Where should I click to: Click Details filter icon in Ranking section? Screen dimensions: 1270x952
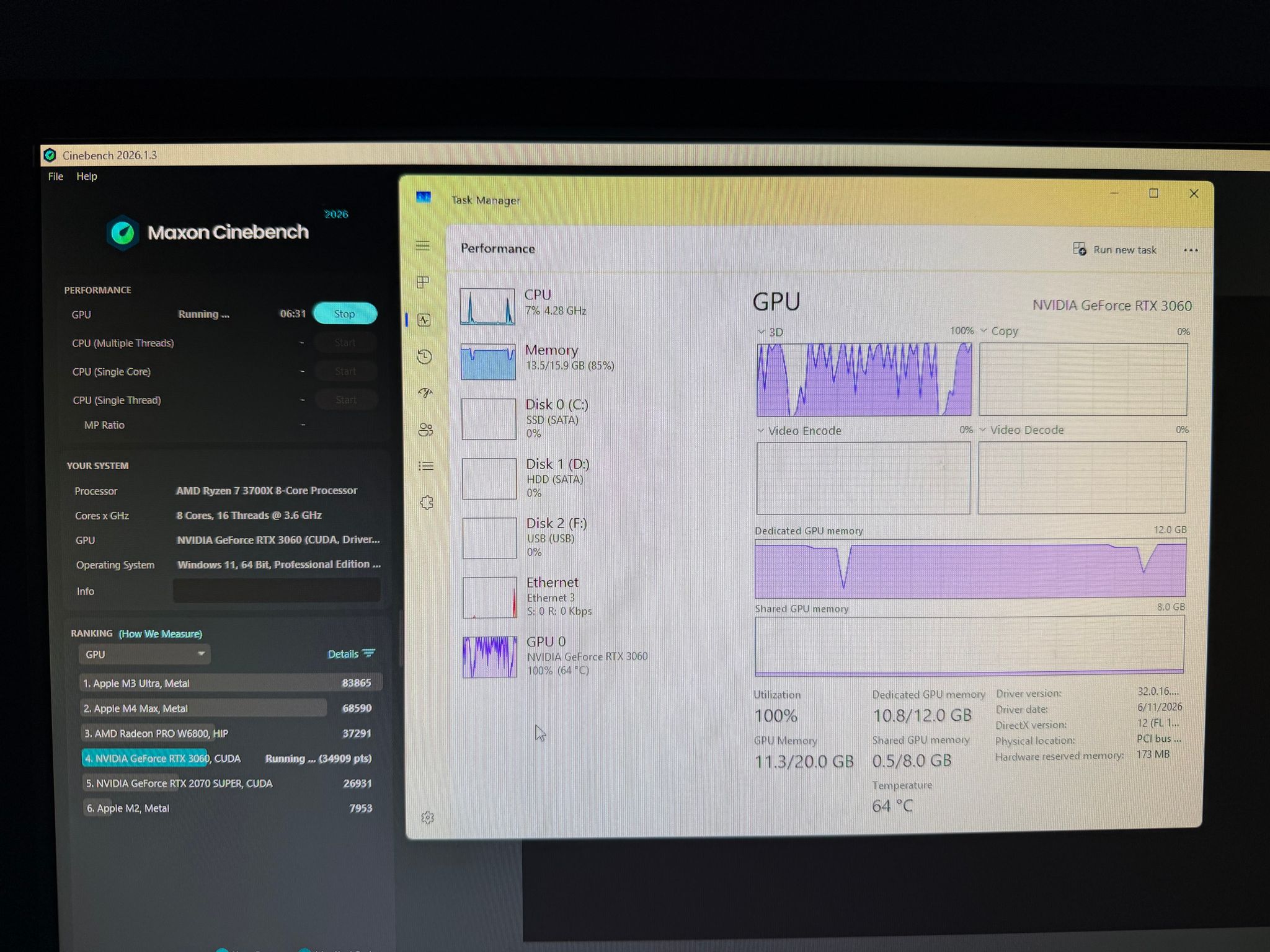(369, 653)
